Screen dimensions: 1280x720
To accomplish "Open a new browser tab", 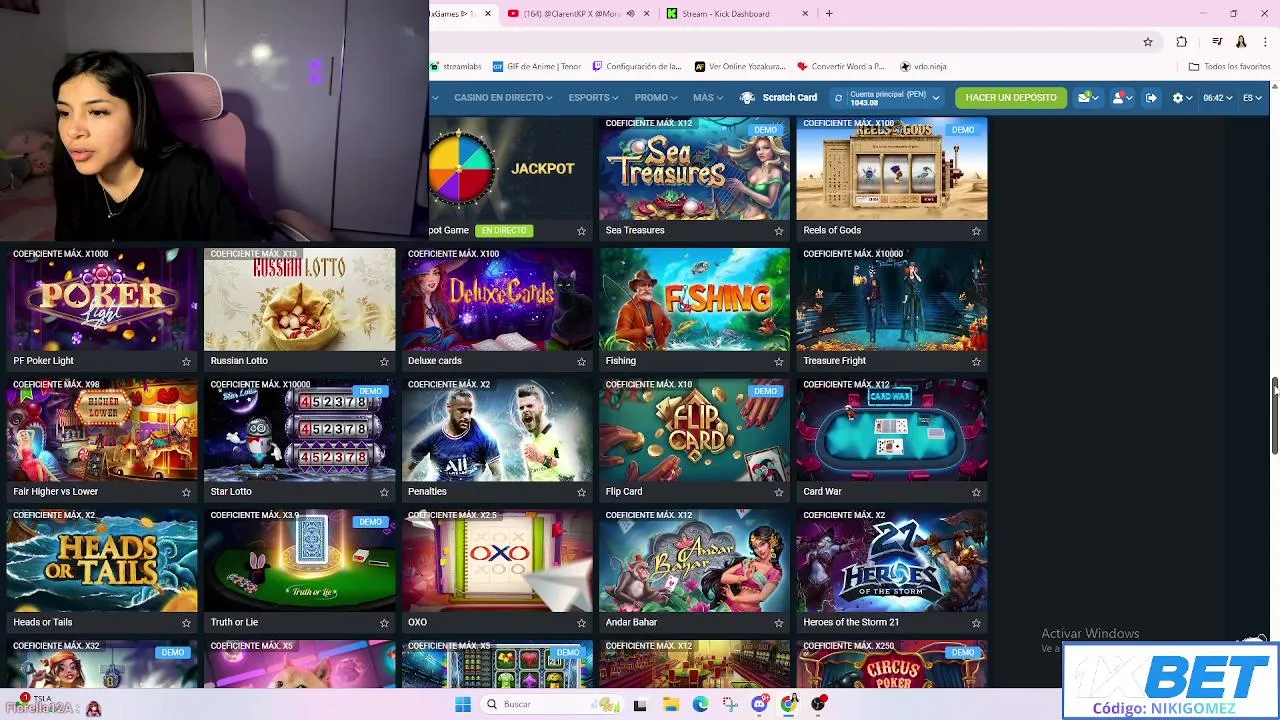I will [829, 14].
